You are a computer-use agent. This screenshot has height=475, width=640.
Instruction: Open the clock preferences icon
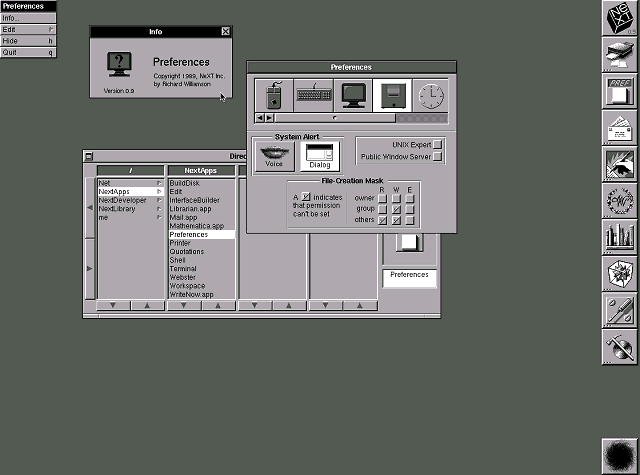(x=431, y=95)
